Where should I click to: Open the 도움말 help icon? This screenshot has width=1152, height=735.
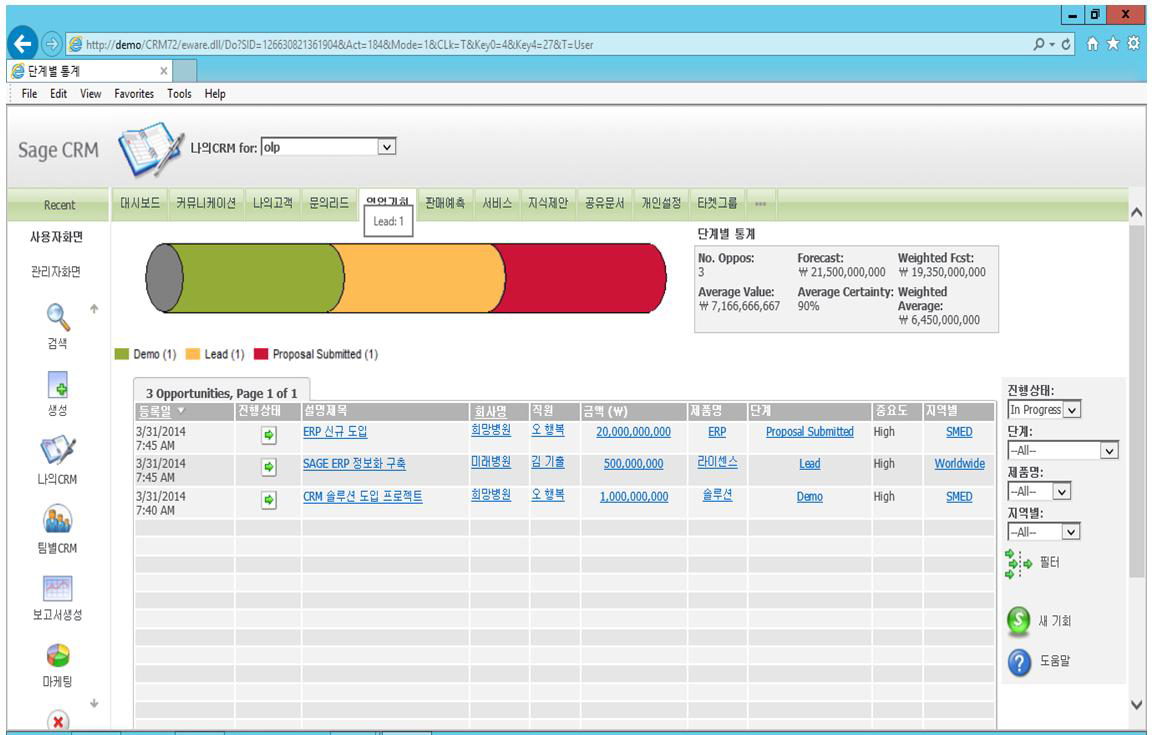tap(1019, 662)
